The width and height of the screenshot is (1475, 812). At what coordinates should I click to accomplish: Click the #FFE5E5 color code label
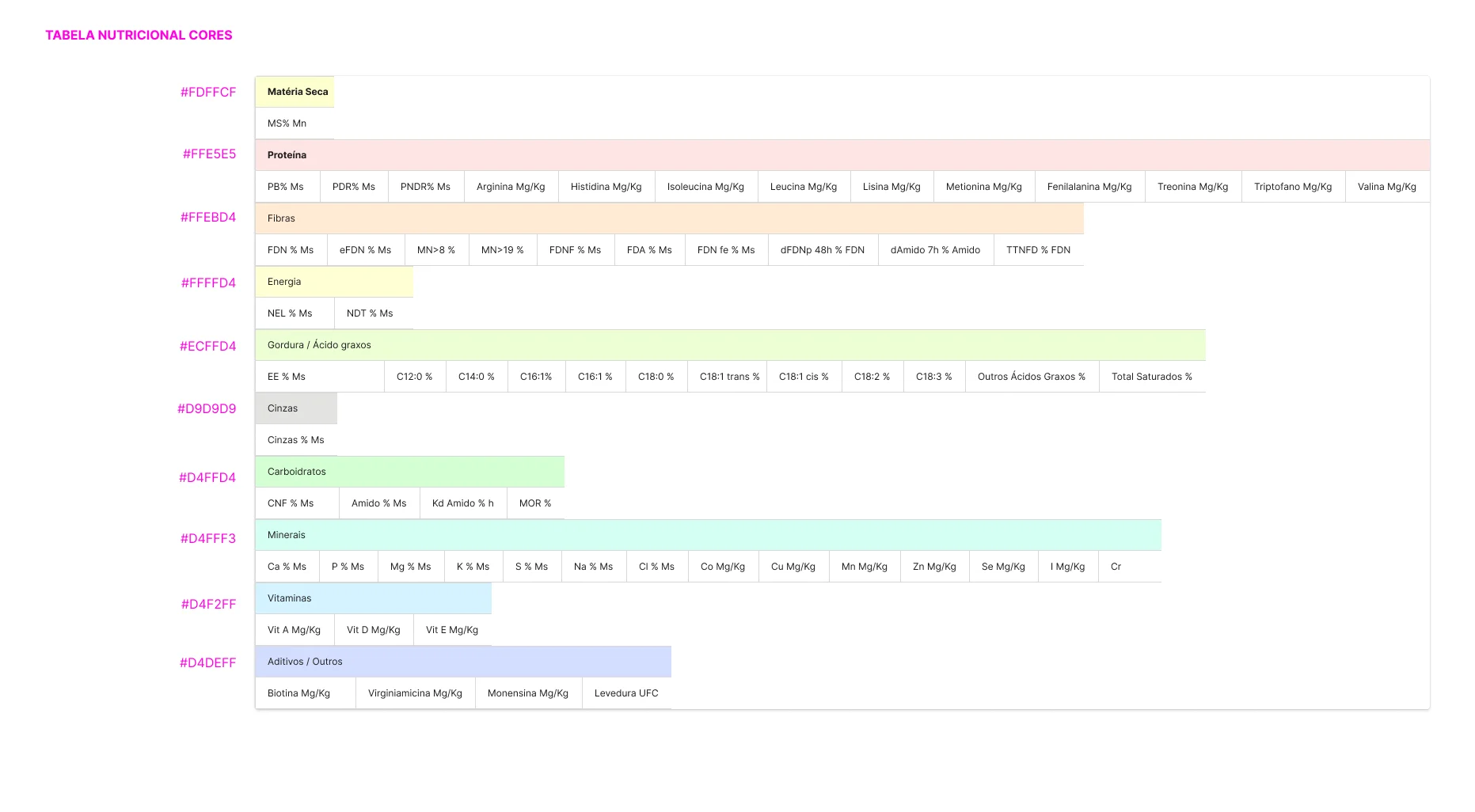click(209, 154)
